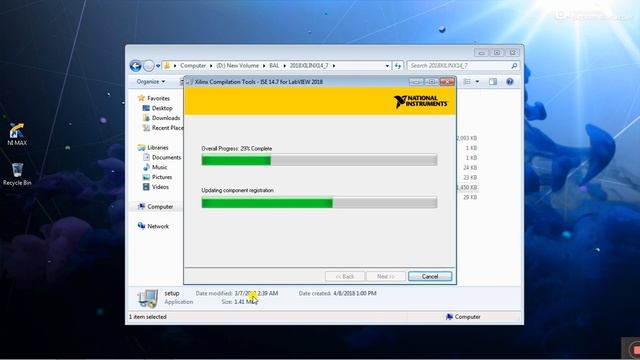Click 2018XILINX14_7 breadcrumb segment
The image size is (640, 360).
pos(309,65)
